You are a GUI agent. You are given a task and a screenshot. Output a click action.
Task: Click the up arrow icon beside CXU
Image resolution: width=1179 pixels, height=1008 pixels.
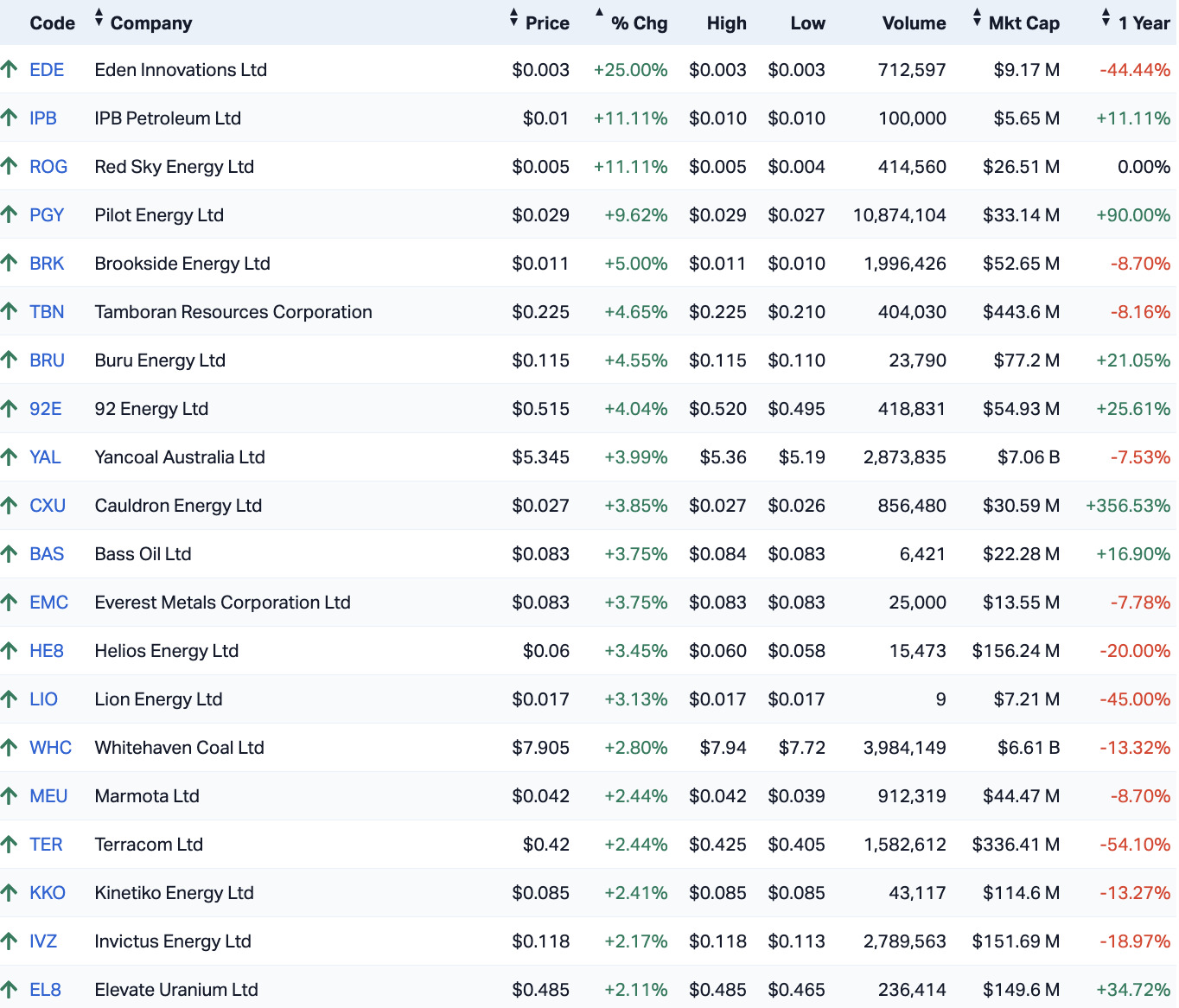pyautogui.click(x=9, y=505)
